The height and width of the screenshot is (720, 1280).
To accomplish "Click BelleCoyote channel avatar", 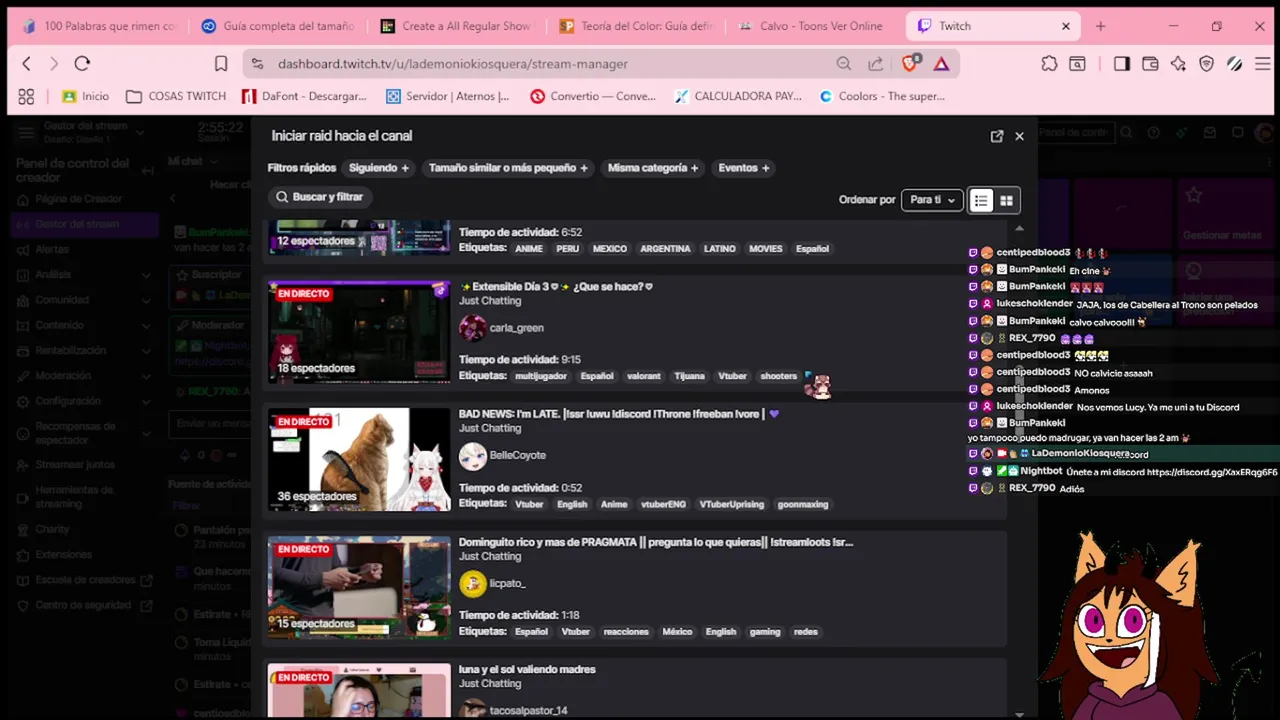I will point(473,455).
